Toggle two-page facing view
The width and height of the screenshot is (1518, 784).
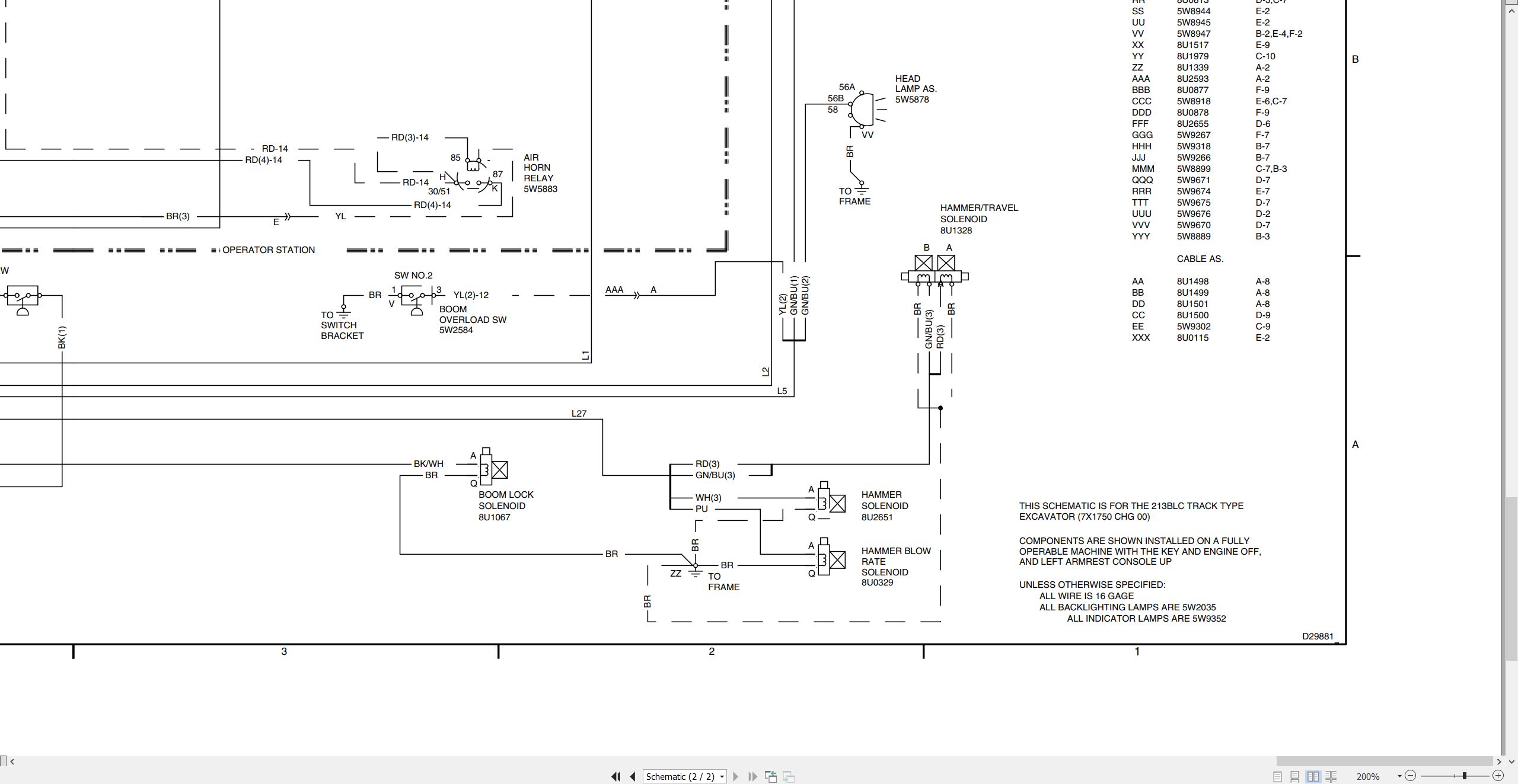click(1313, 776)
